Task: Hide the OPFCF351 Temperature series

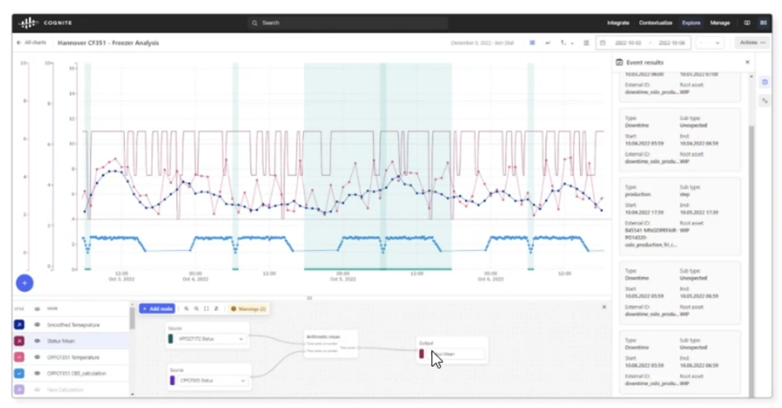Action: (38, 357)
